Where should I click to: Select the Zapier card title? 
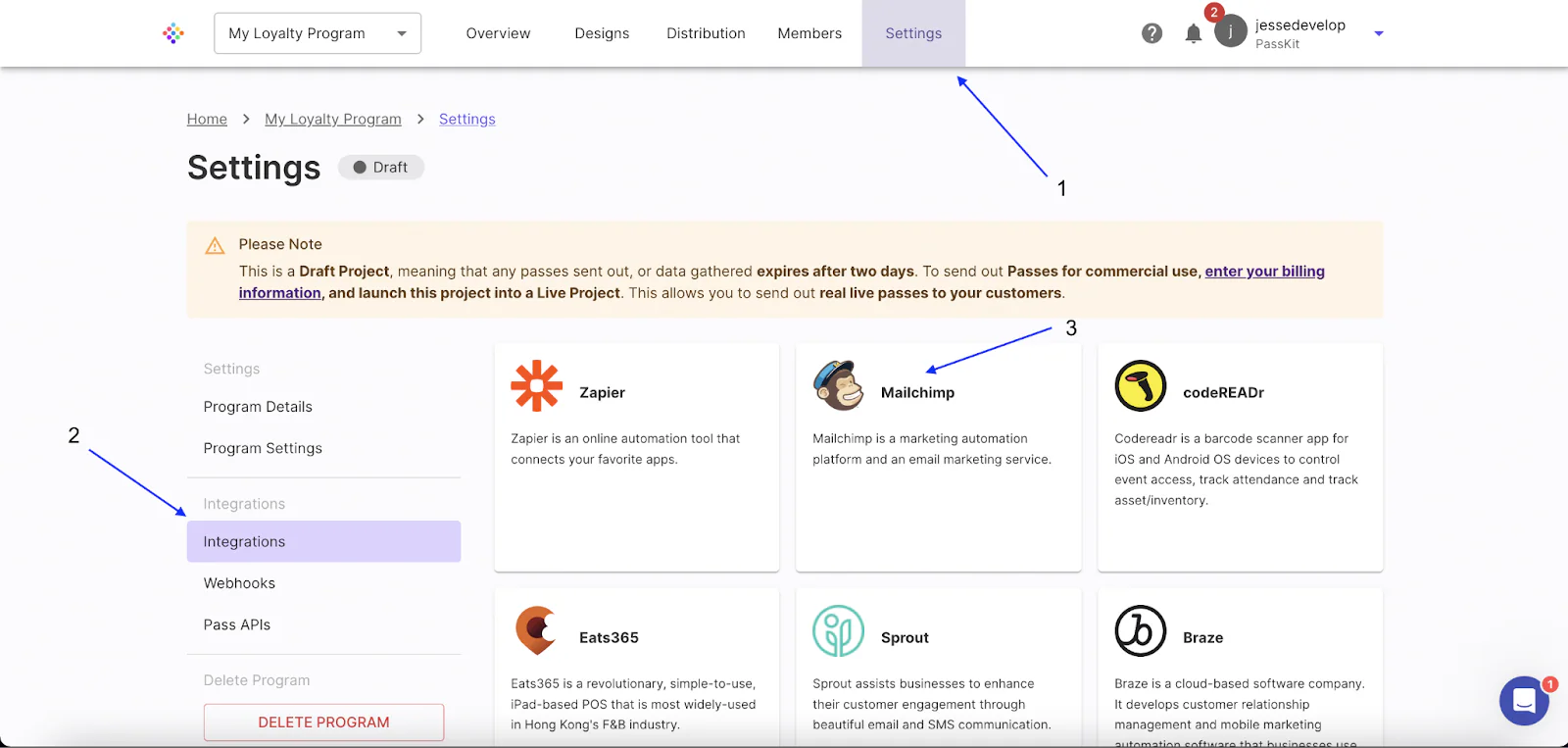602,392
